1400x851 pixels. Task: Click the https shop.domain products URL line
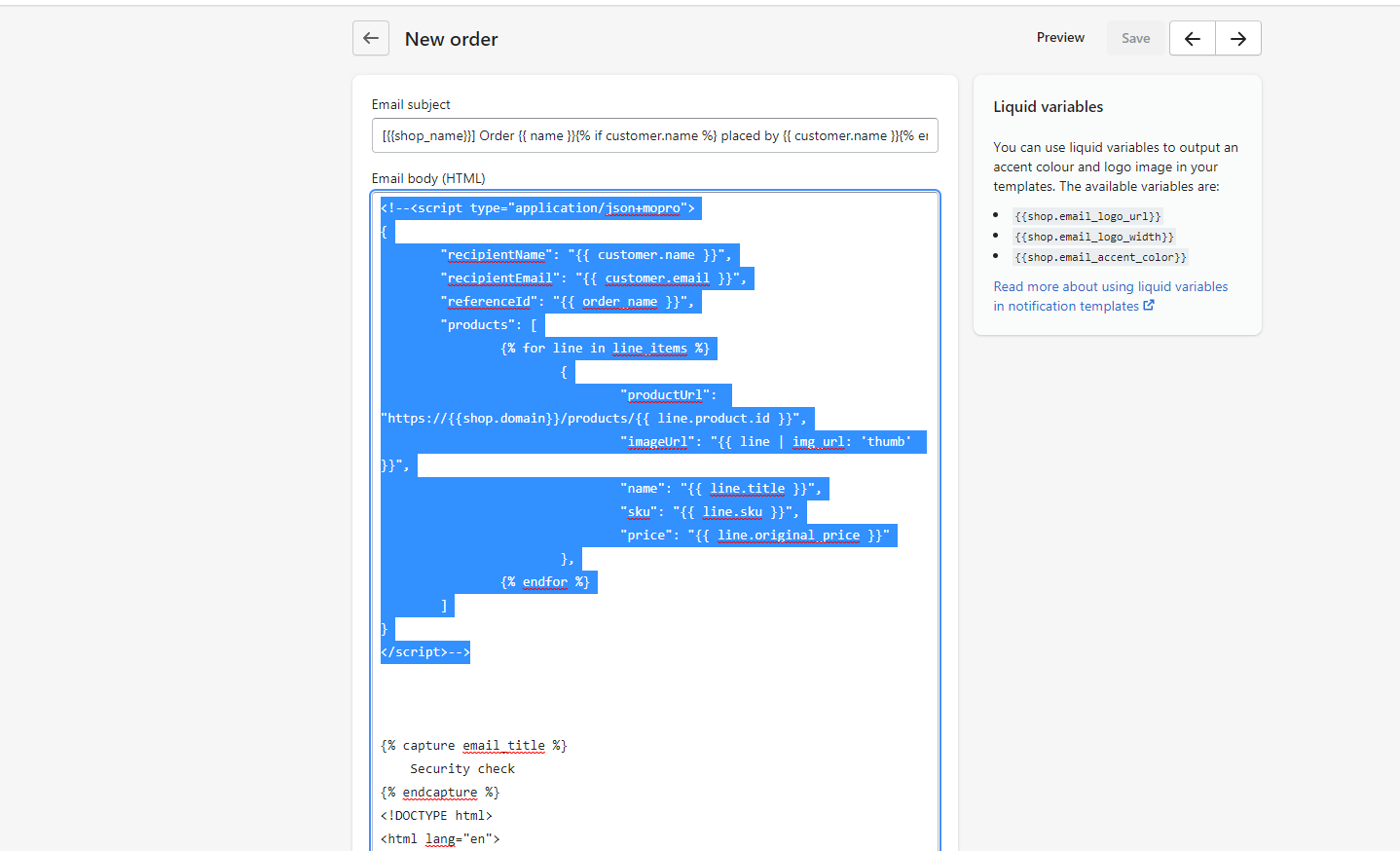coord(594,419)
